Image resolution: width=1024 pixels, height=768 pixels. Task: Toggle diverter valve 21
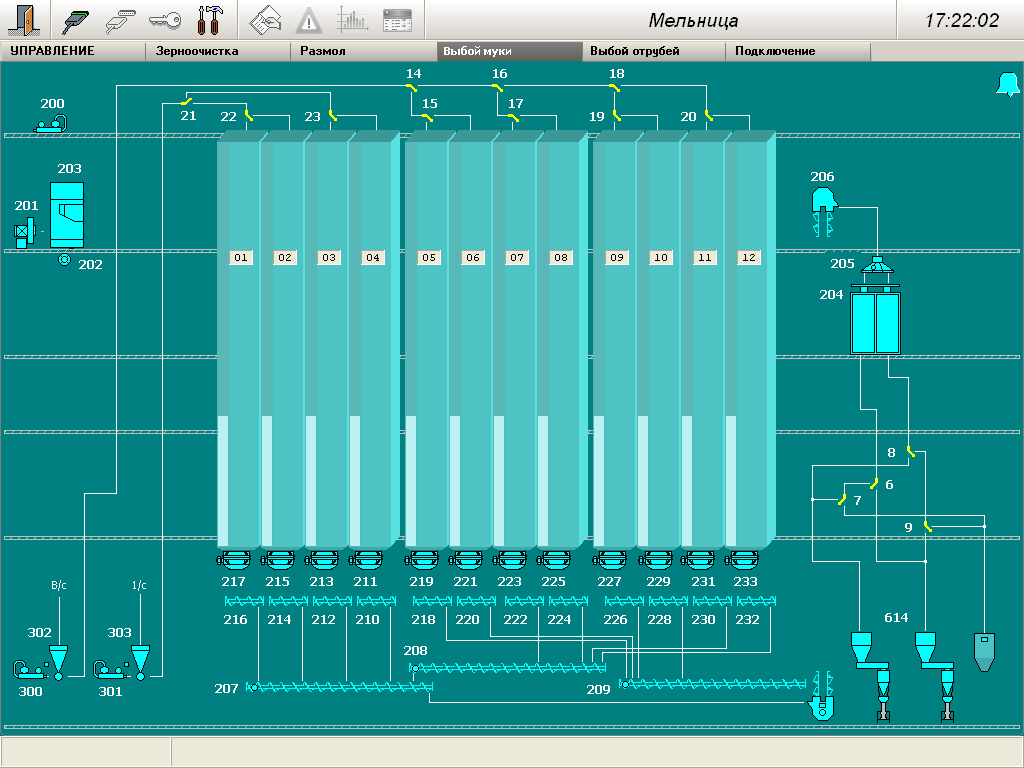click(186, 101)
